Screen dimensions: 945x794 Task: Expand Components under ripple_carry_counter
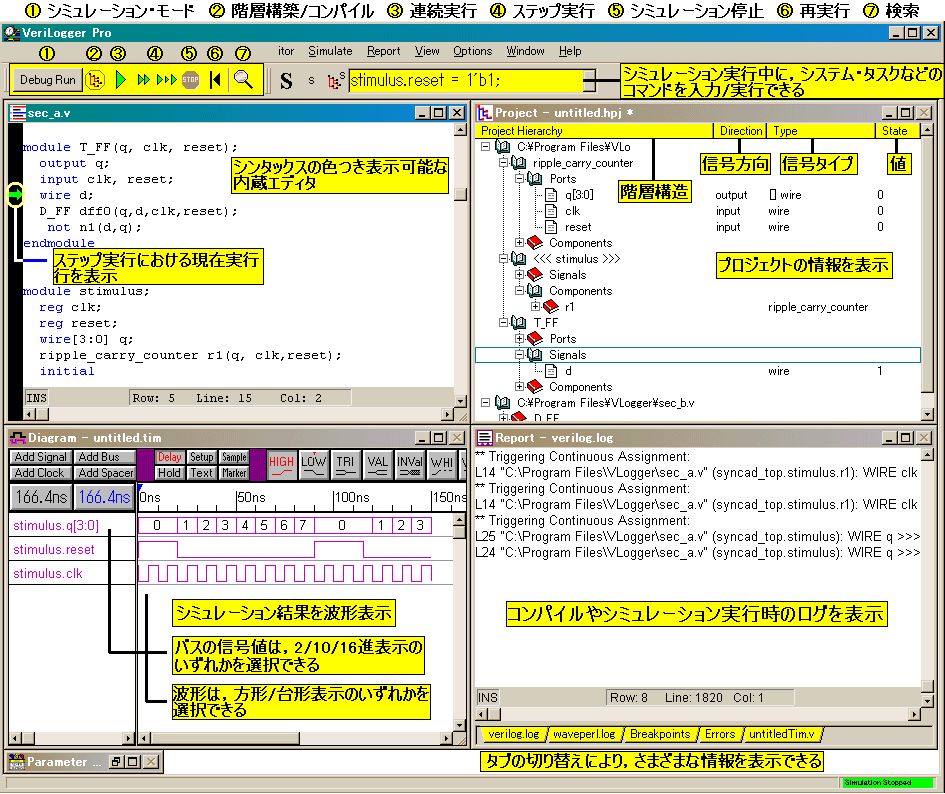pos(520,243)
